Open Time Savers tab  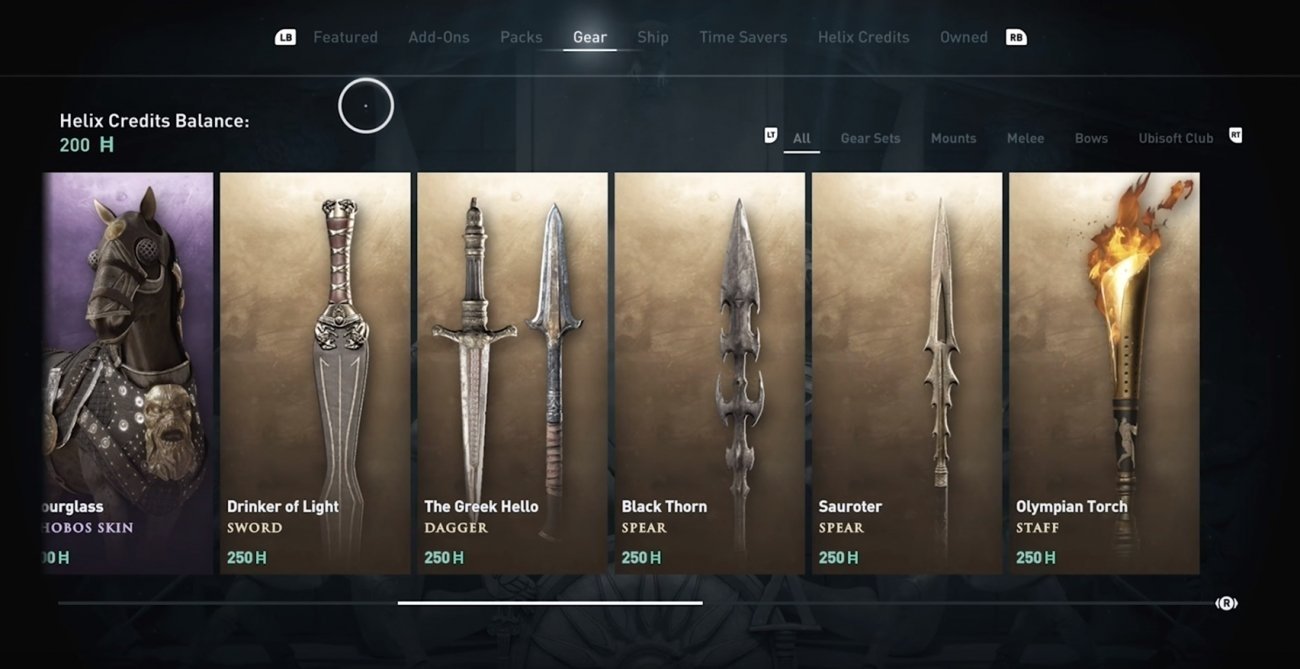(743, 37)
